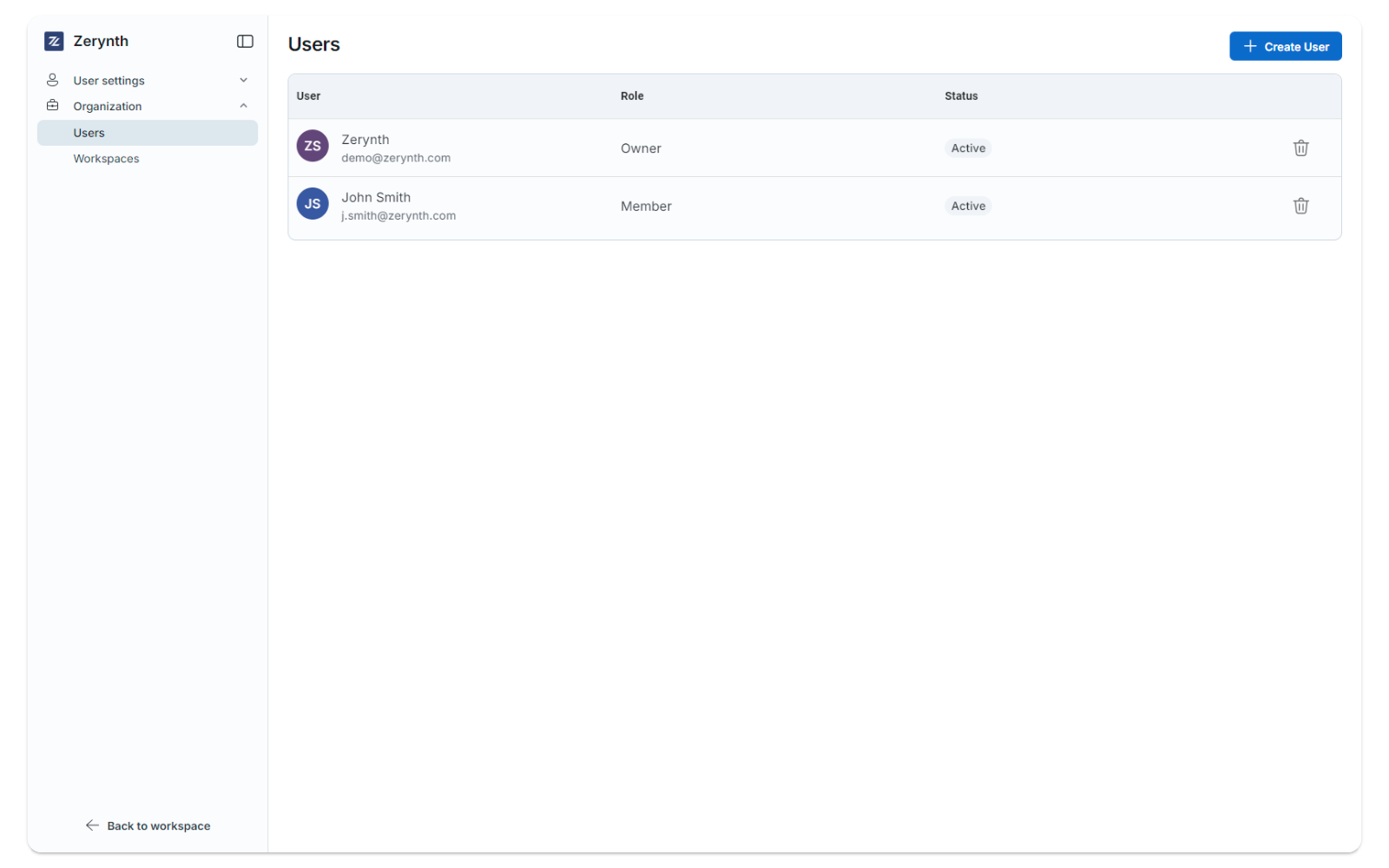Screen dimensions: 1389x868
Task: Click the Zerynth brand name in sidebar
Action: point(101,41)
